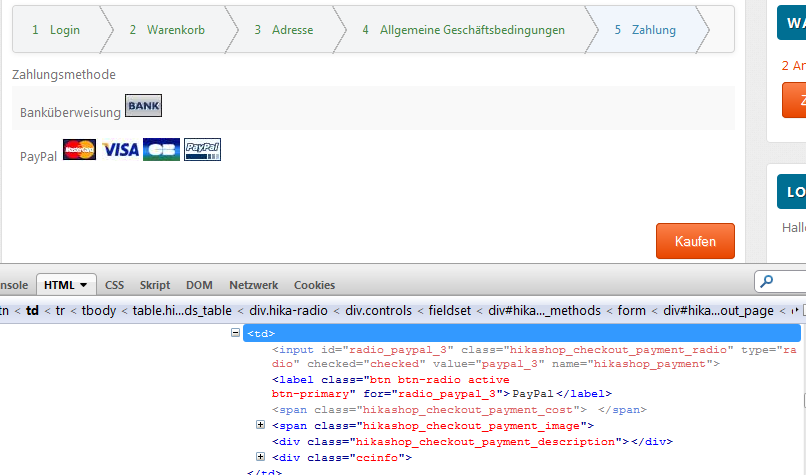Click the tbody breadcrumb element

(x=99, y=310)
